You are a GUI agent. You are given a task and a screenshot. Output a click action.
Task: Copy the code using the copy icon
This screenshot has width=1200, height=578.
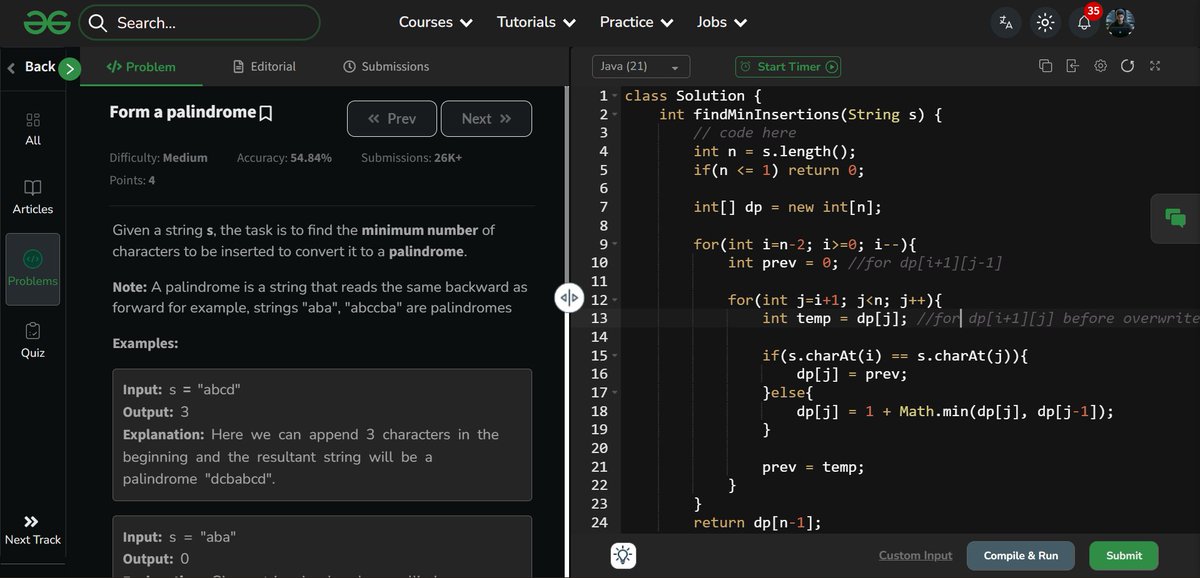[x=1045, y=65]
